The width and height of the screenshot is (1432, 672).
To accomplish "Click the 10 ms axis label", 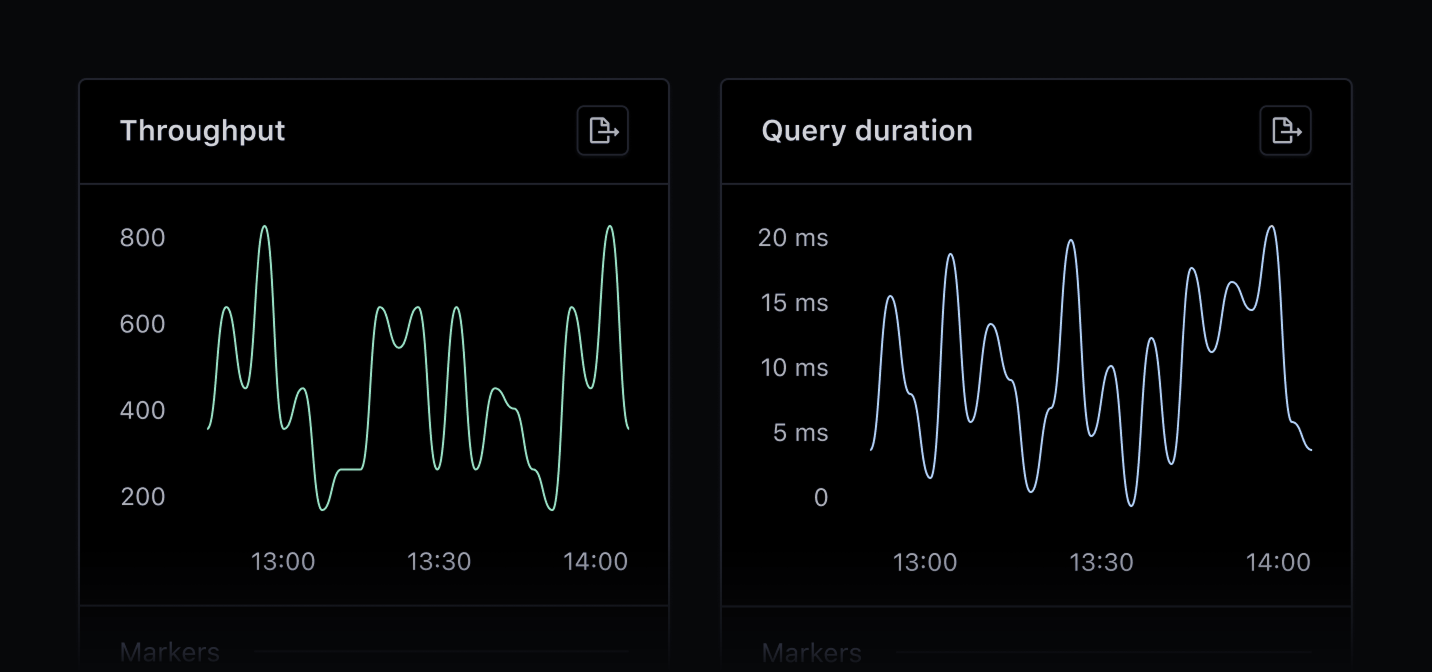I will coord(794,368).
